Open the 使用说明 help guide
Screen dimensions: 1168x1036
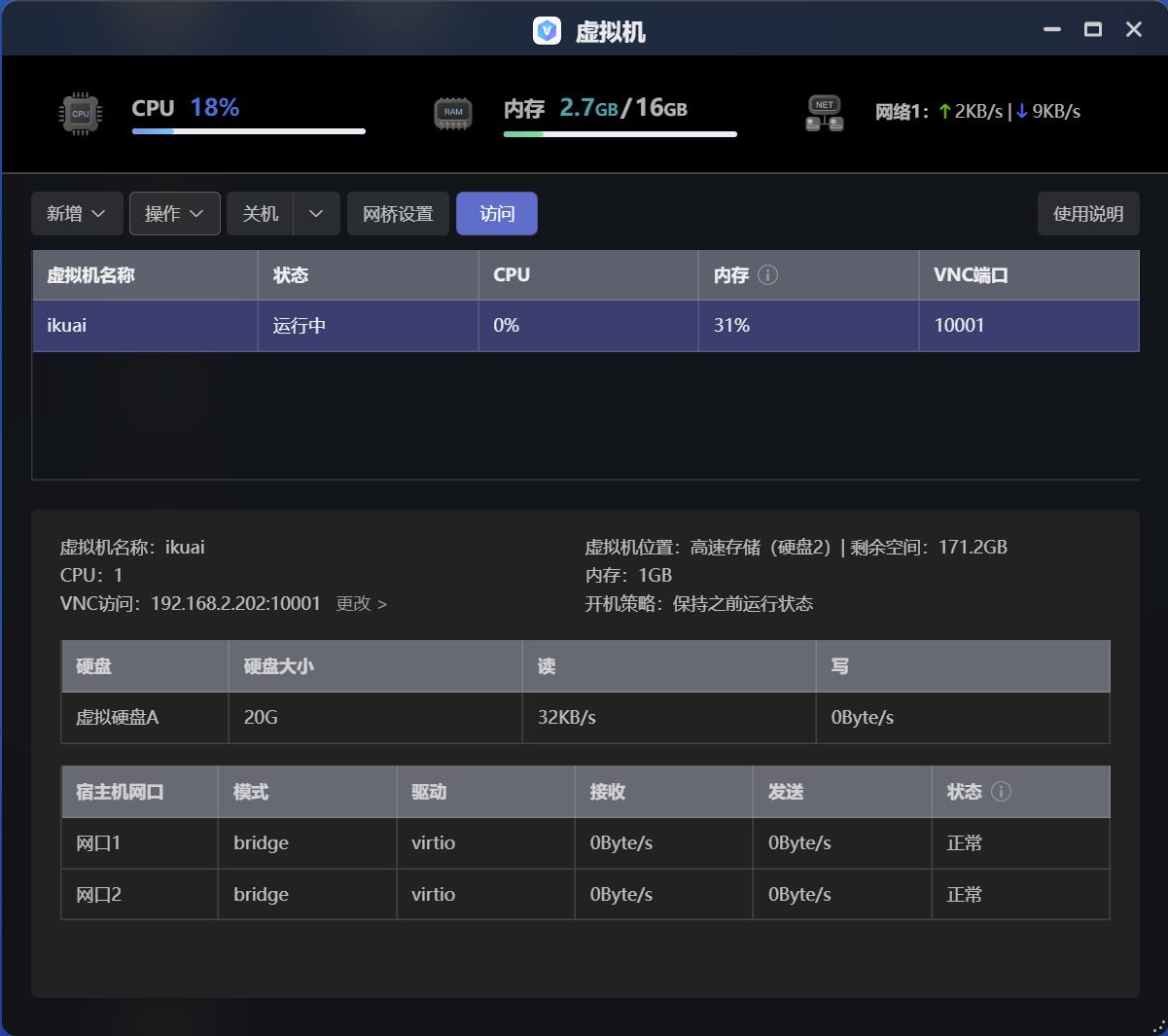pyautogui.click(x=1088, y=214)
